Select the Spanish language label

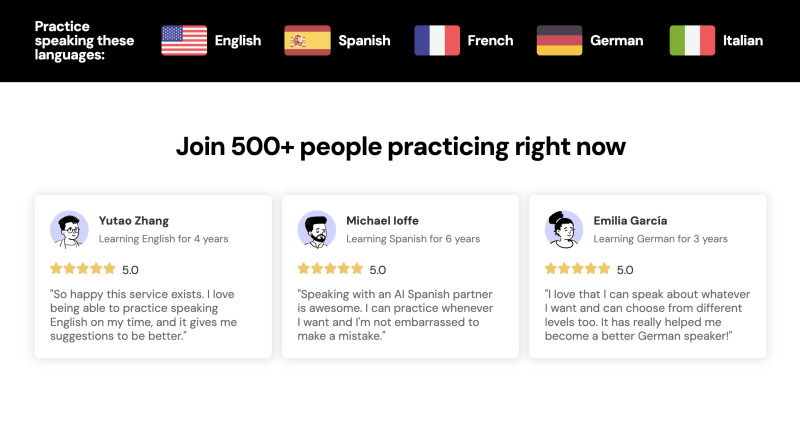[x=364, y=40]
